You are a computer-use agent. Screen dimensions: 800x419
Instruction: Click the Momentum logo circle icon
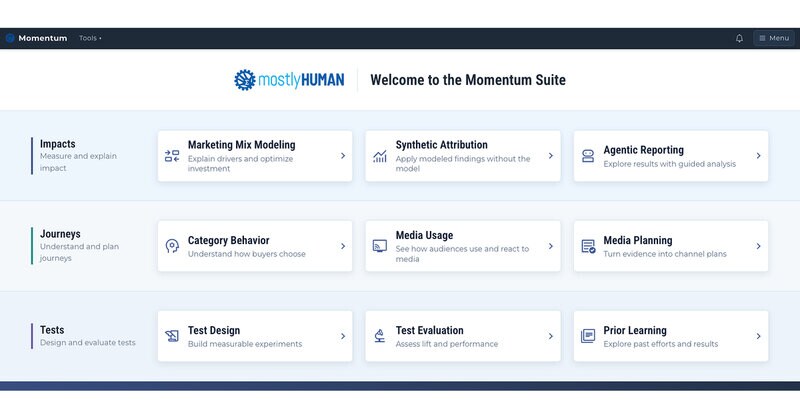(x=10, y=38)
